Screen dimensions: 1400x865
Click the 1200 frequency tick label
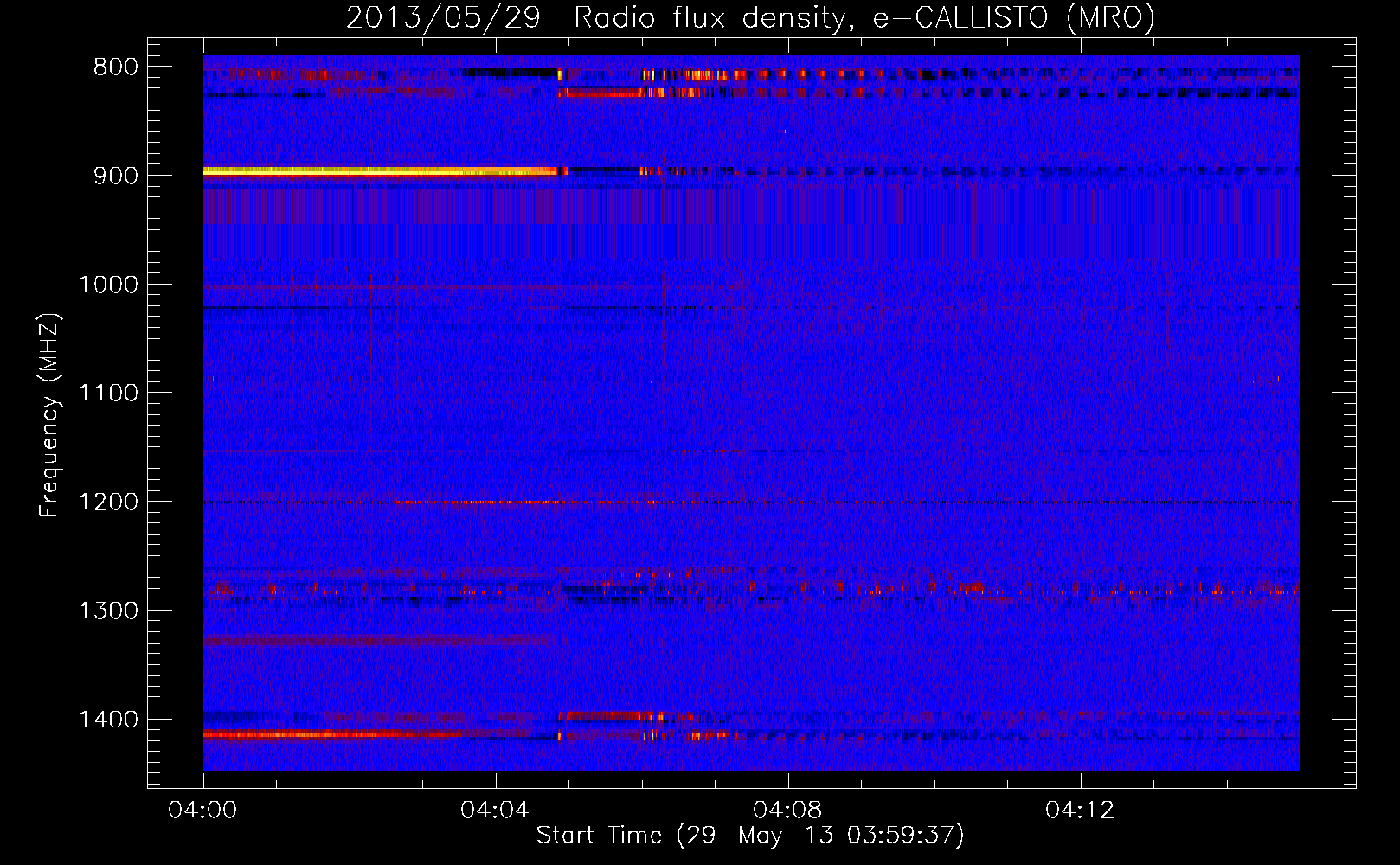108,503
